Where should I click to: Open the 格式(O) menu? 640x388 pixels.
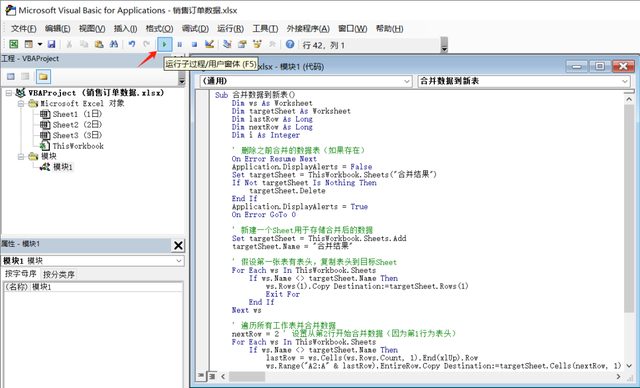coord(160,29)
